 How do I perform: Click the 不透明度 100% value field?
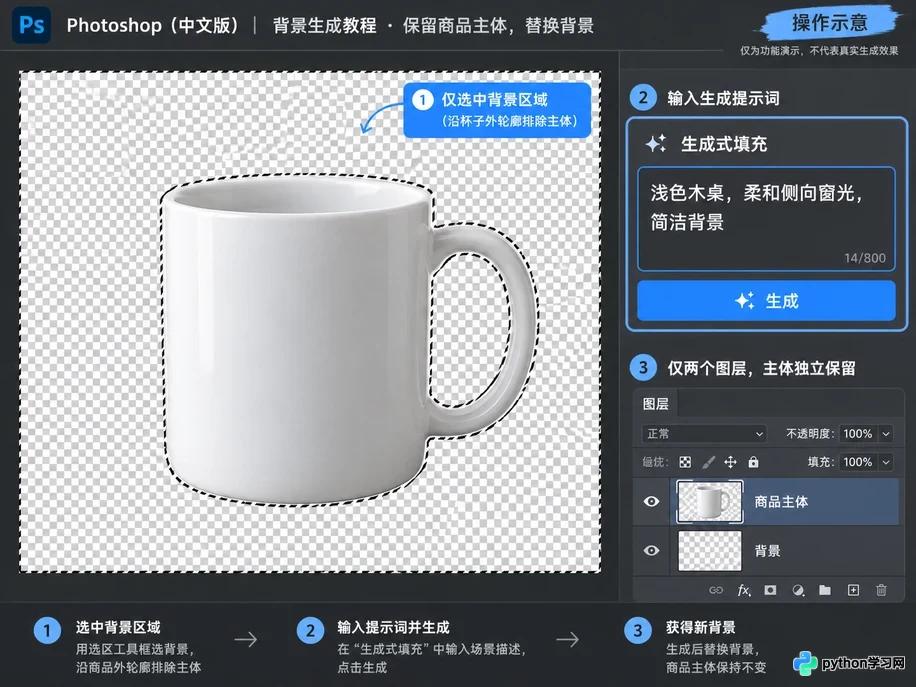click(x=858, y=433)
